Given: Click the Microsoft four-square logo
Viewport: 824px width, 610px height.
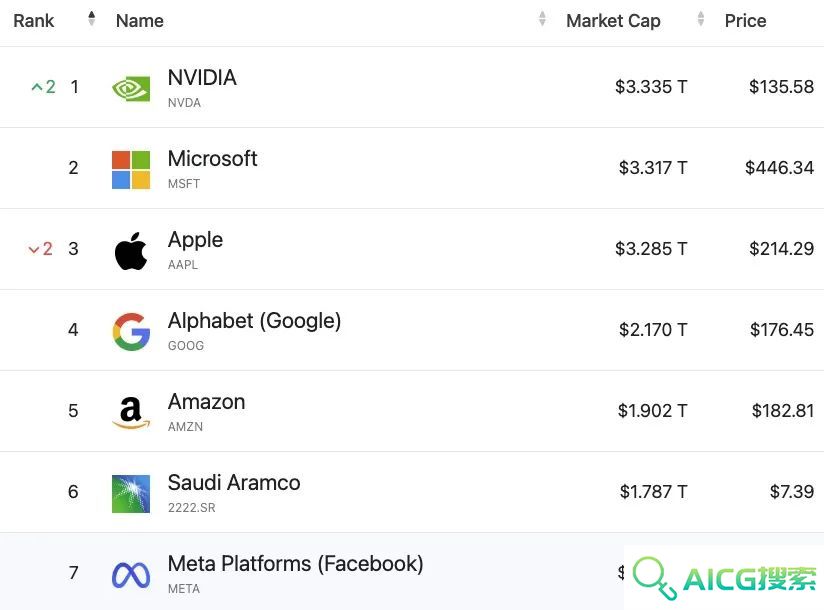Looking at the screenshot, I should point(131,169).
